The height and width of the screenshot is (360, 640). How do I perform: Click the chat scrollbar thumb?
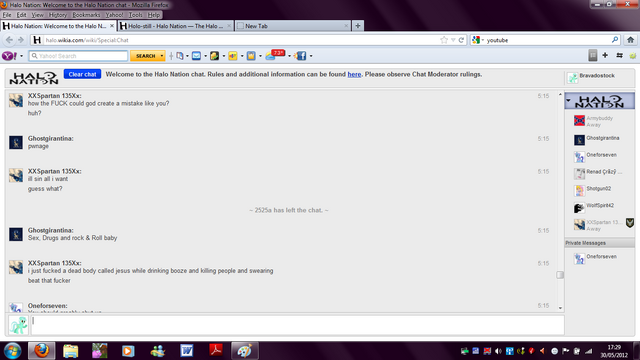[x=560, y=275]
